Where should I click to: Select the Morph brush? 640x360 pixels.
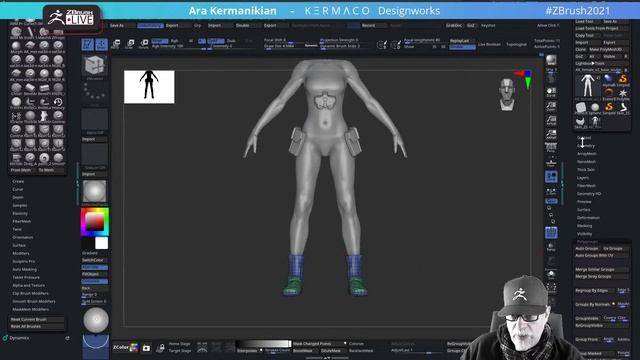[x=16, y=45]
